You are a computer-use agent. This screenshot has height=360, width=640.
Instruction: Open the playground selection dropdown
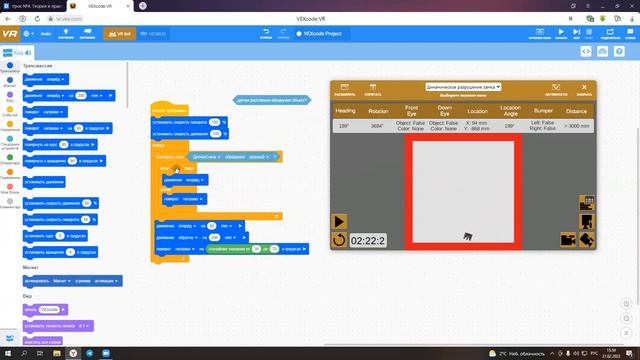point(463,87)
